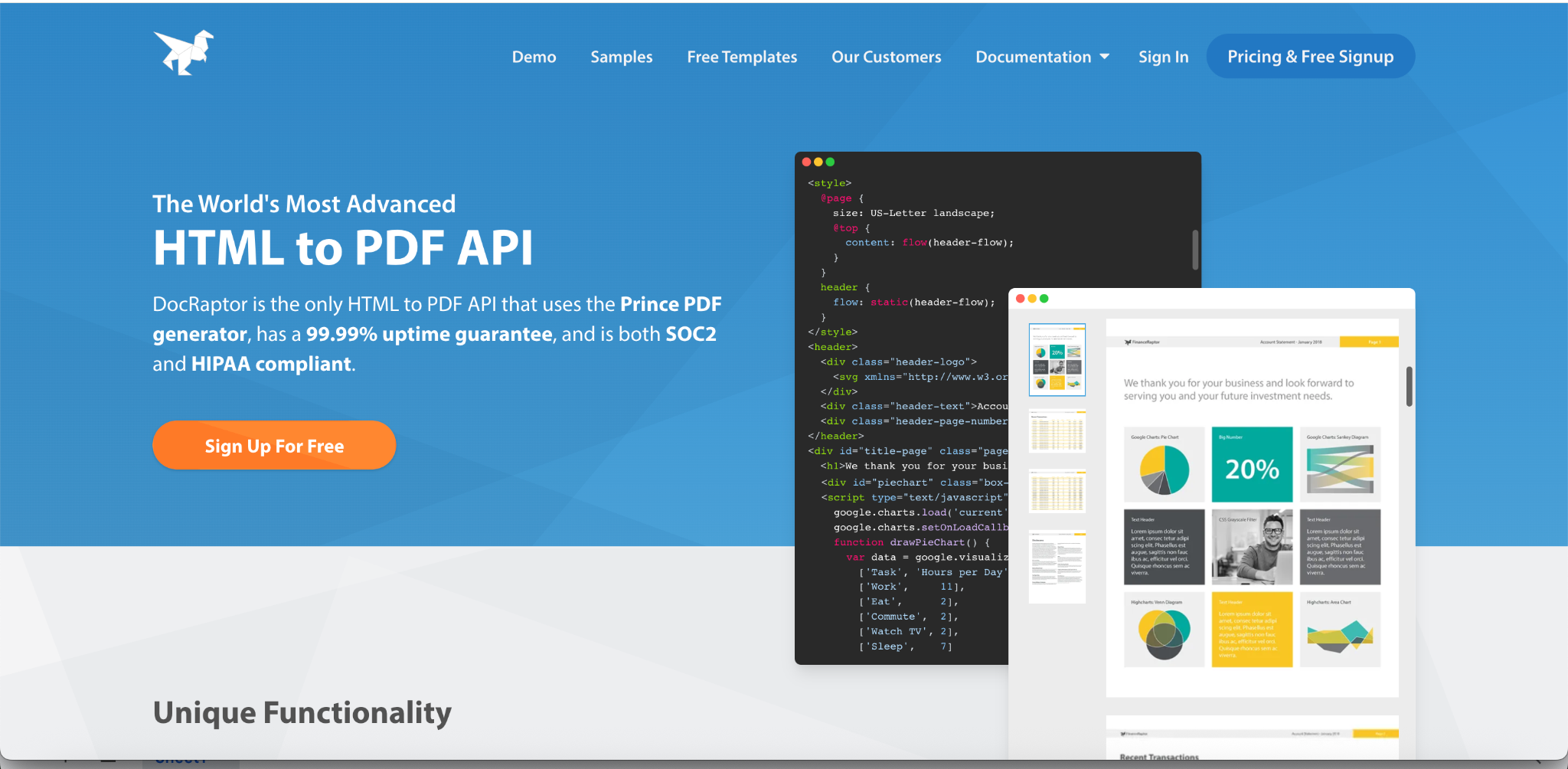Go to Samples in the navigation

(x=622, y=57)
